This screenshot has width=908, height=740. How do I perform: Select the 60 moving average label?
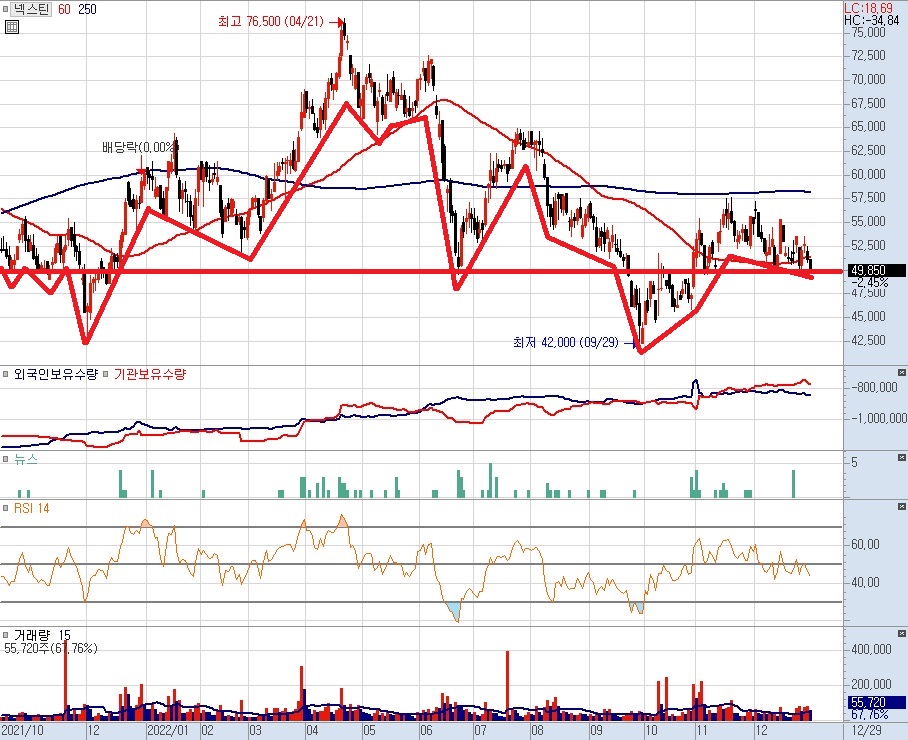pos(64,9)
